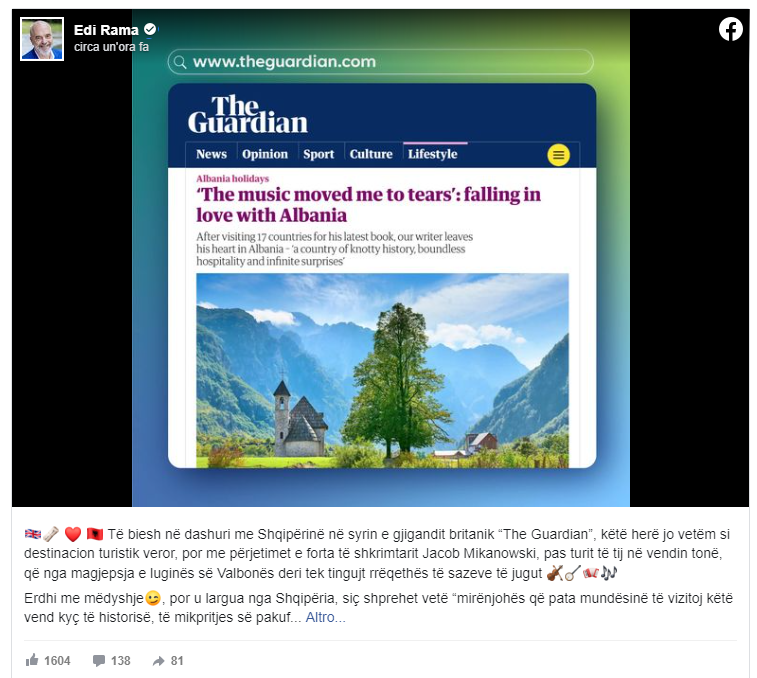Open the Culture tab
This screenshot has height=678, width=757.
[x=371, y=154]
